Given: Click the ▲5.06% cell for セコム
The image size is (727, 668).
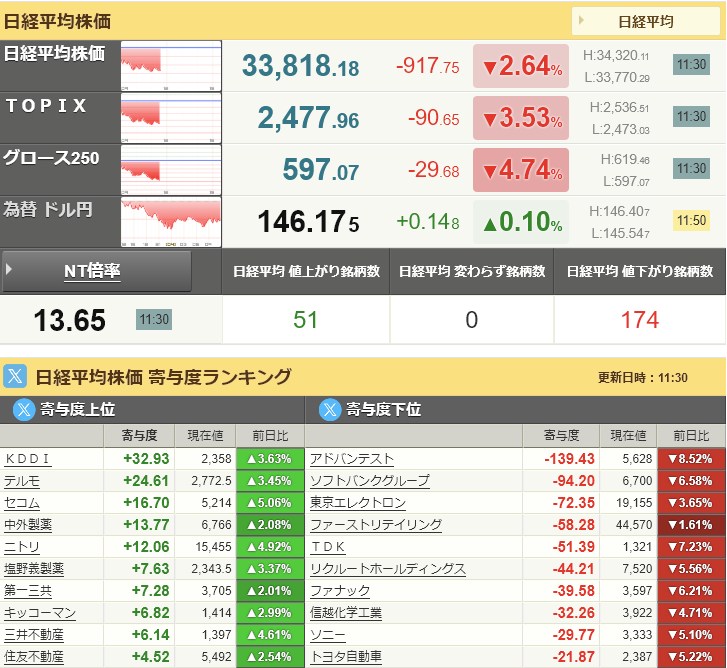Looking at the screenshot, I should 270,503.
